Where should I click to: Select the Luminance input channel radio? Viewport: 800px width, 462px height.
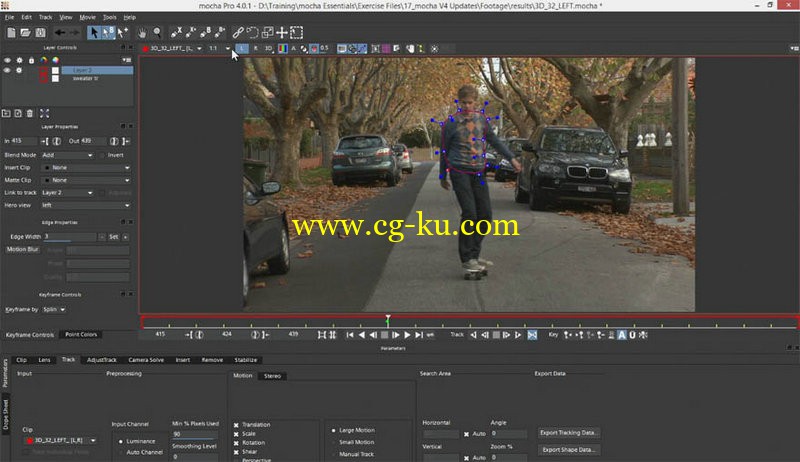click(x=121, y=441)
